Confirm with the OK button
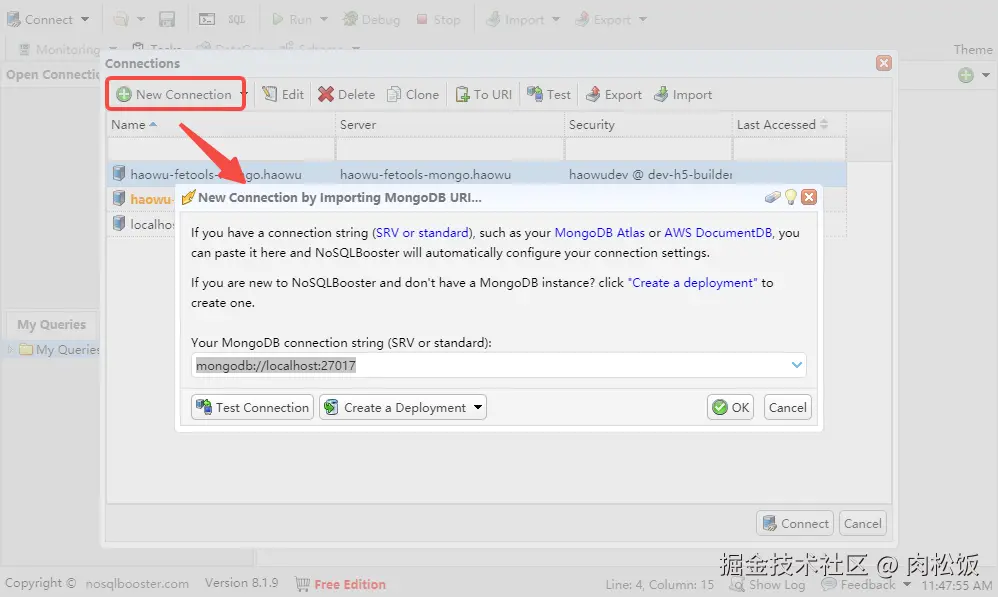Viewport: 998px width, 597px height. coord(730,407)
